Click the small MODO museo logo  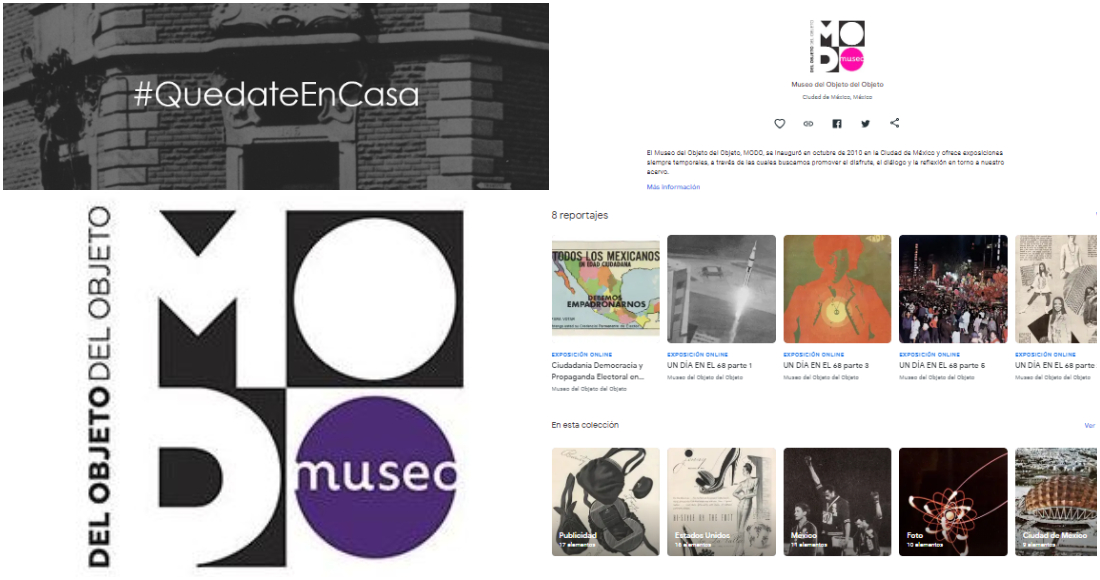pyautogui.click(x=837, y=46)
